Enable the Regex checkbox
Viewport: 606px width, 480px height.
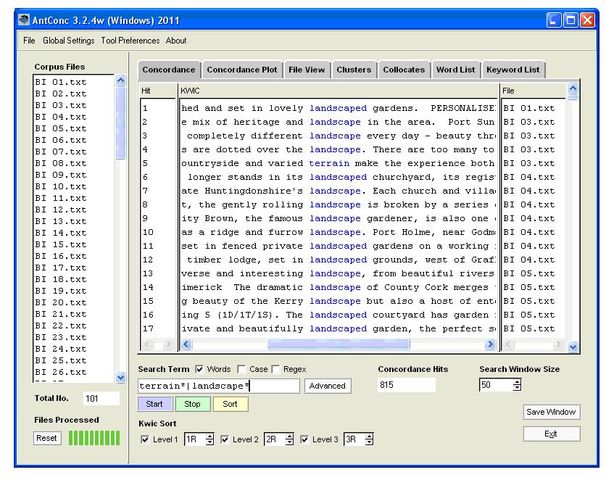276,369
